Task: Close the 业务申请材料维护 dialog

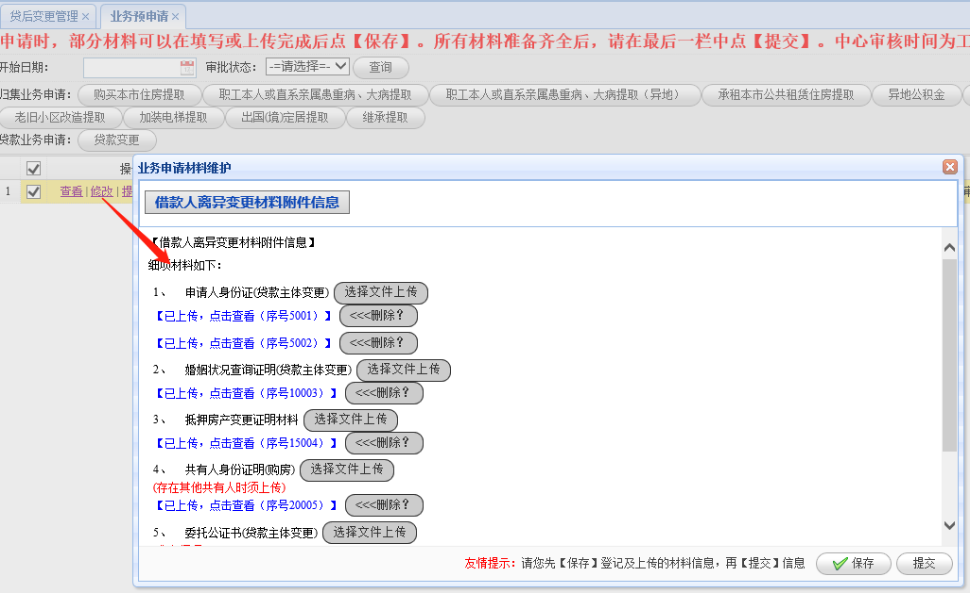Action: [x=949, y=168]
